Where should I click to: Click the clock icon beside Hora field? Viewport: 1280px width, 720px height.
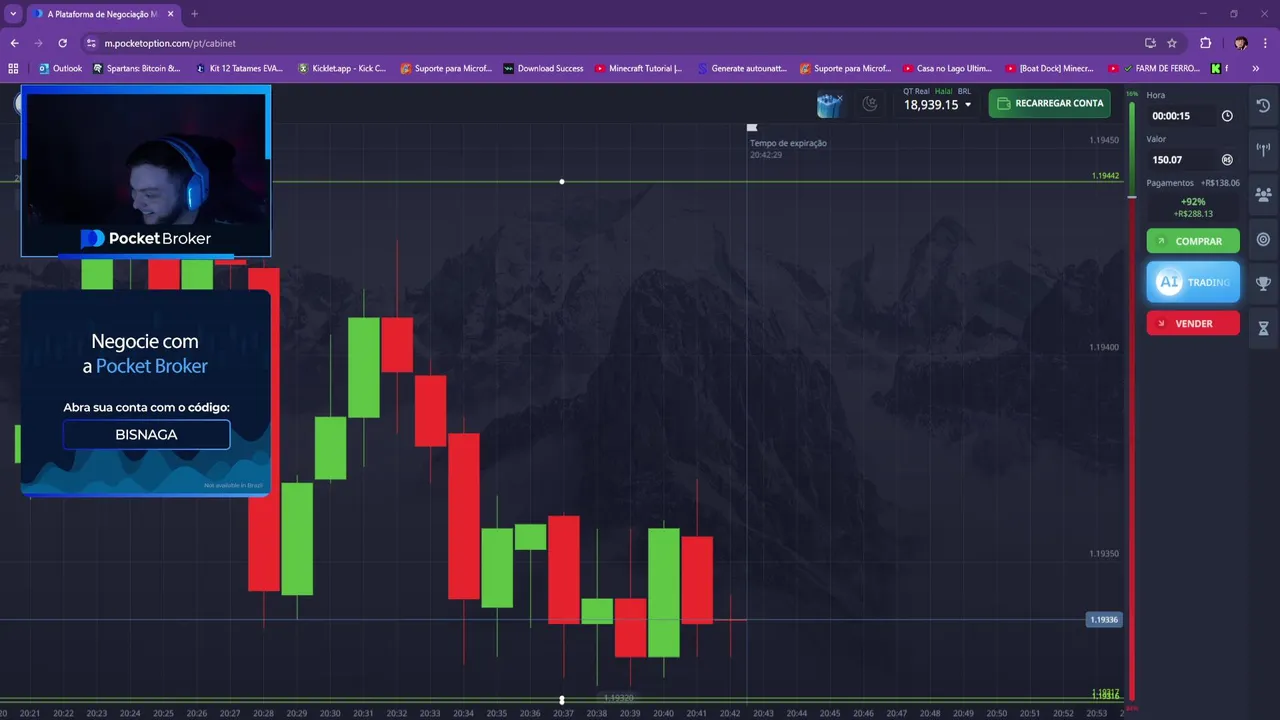click(x=1227, y=116)
